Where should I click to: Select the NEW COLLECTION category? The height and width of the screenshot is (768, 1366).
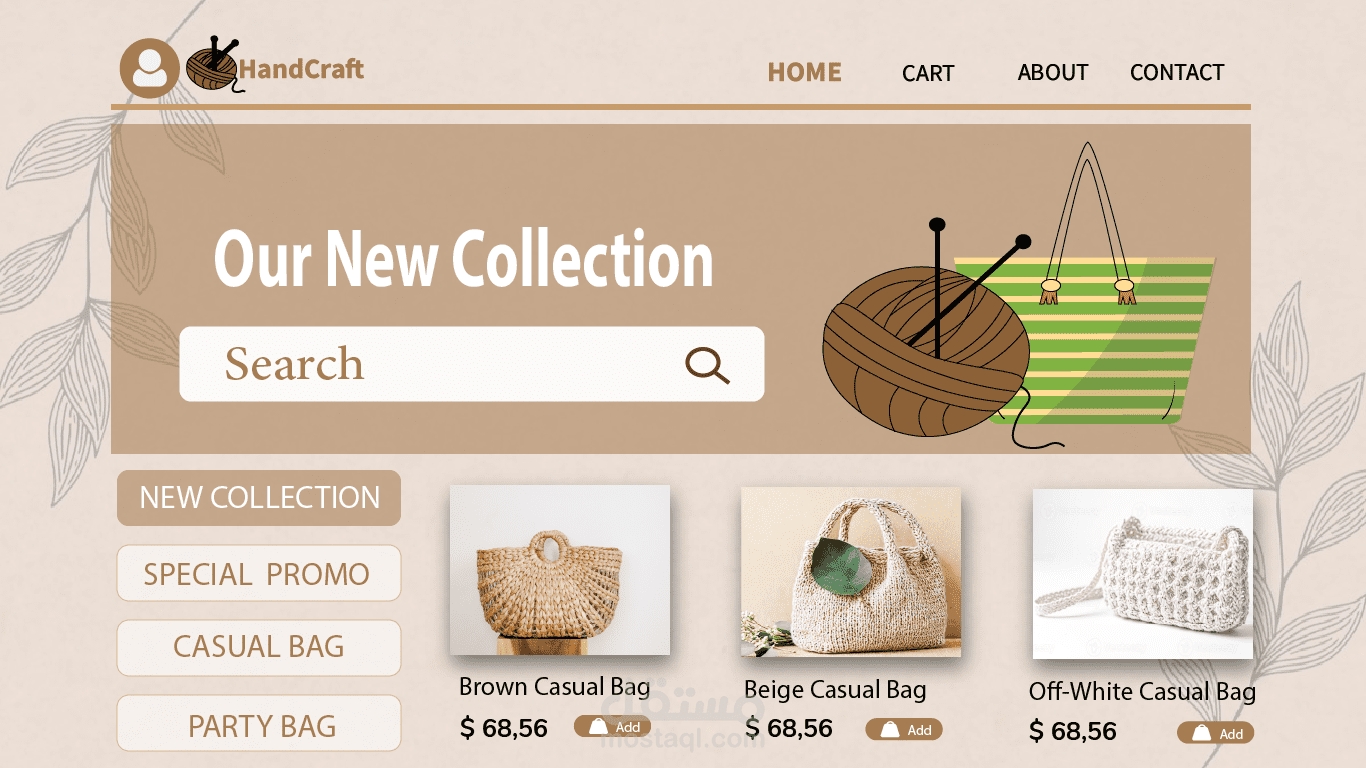point(259,498)
